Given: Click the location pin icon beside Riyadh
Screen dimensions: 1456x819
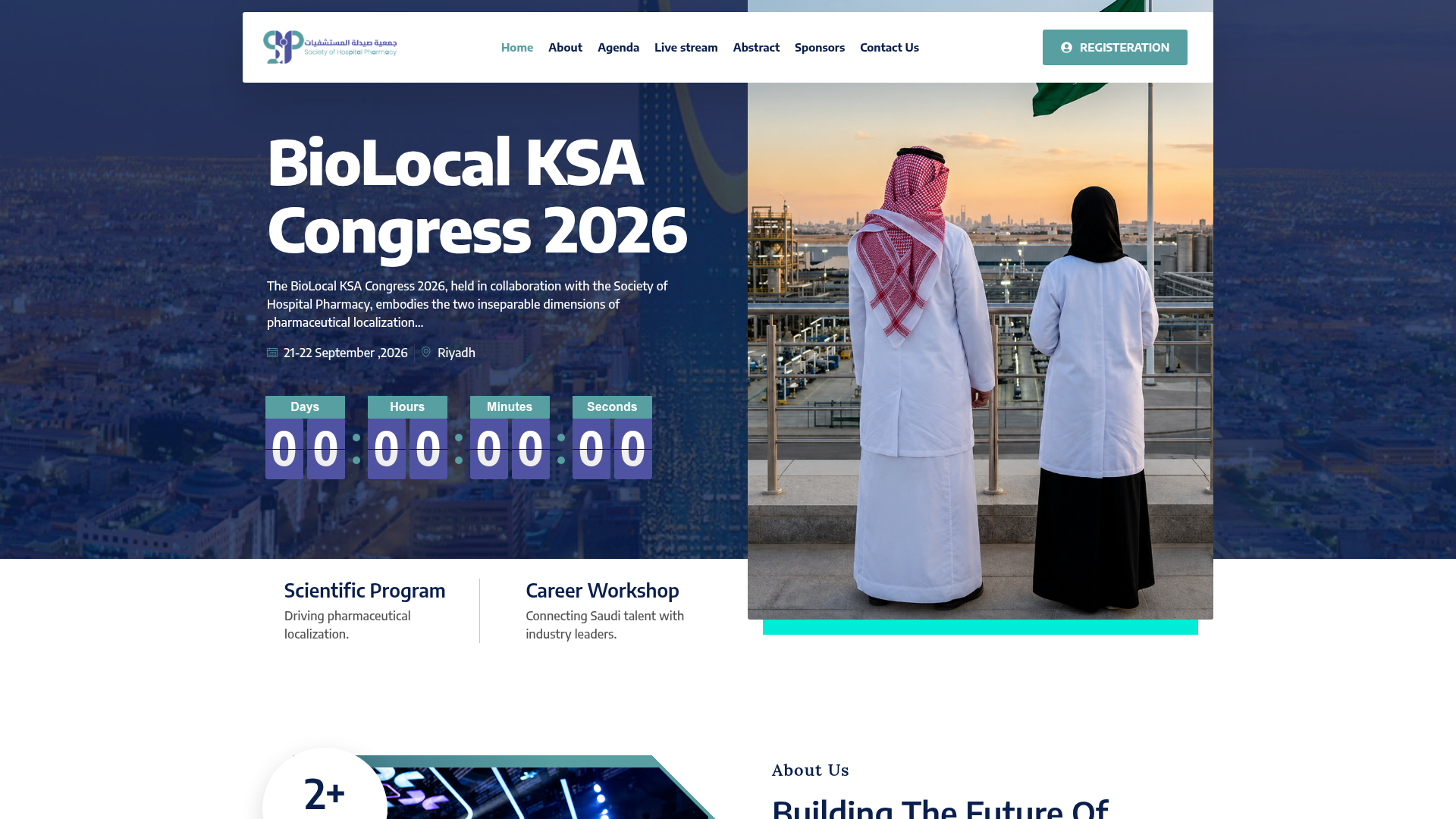Looking at the screenshot, I should 426,353.
